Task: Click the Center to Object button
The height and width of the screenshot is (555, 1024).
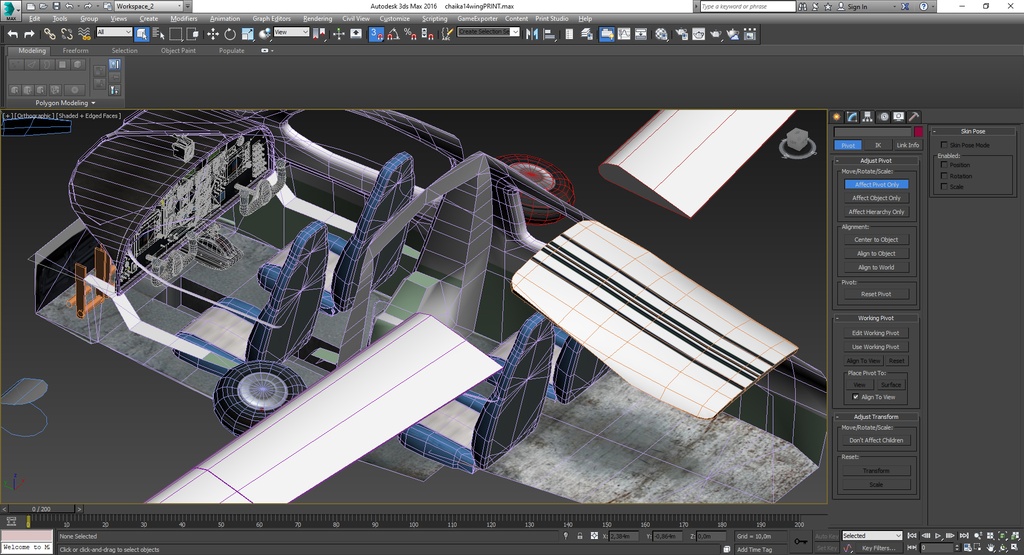Action: pyautogui.click(x=876, y=240)
